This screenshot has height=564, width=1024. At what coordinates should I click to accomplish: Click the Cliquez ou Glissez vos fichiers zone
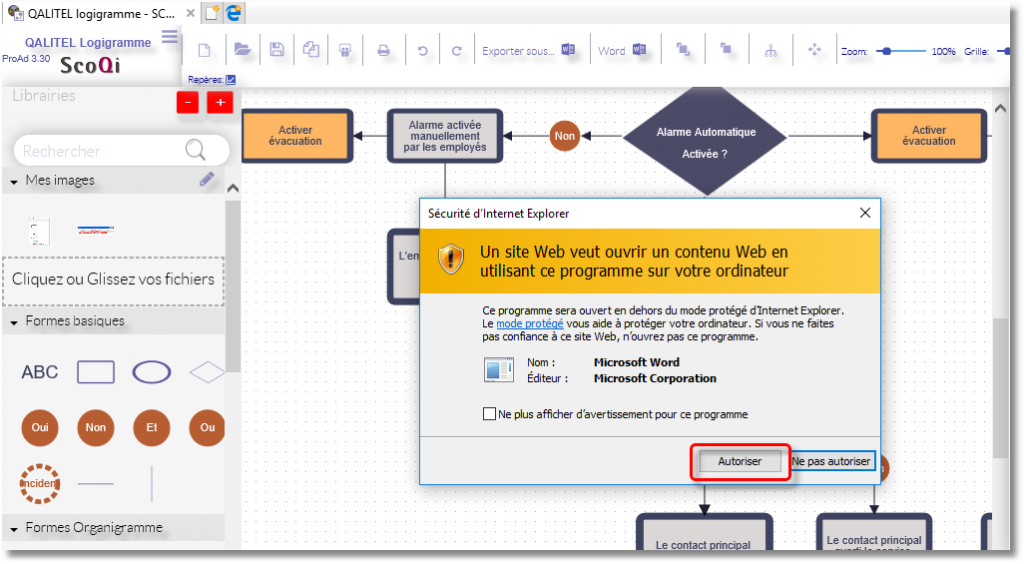pyautogui.click(x=114, y=281)
